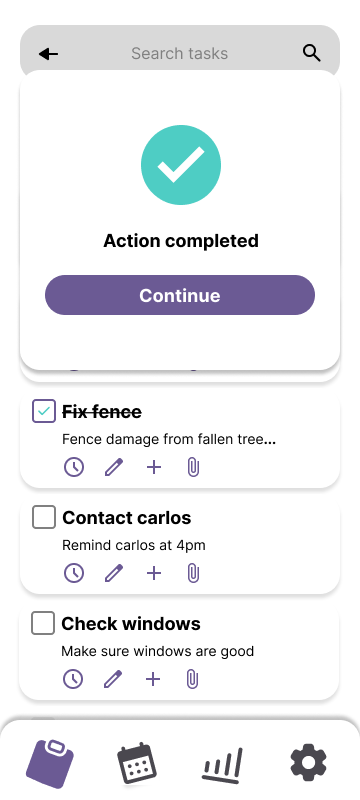Viewport: 360px width, 800px height.
Task: Set reminder clock for Contact carlos
Action: (74, 573)
